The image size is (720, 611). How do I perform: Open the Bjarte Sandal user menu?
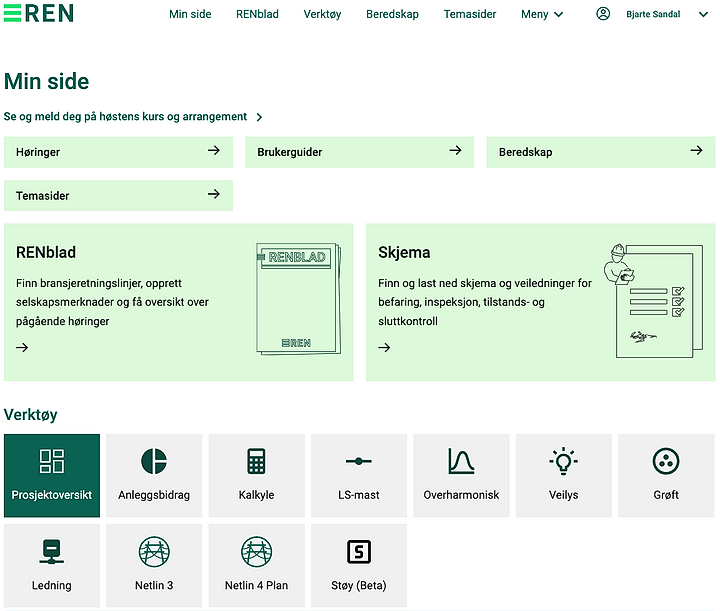(653, 14)
